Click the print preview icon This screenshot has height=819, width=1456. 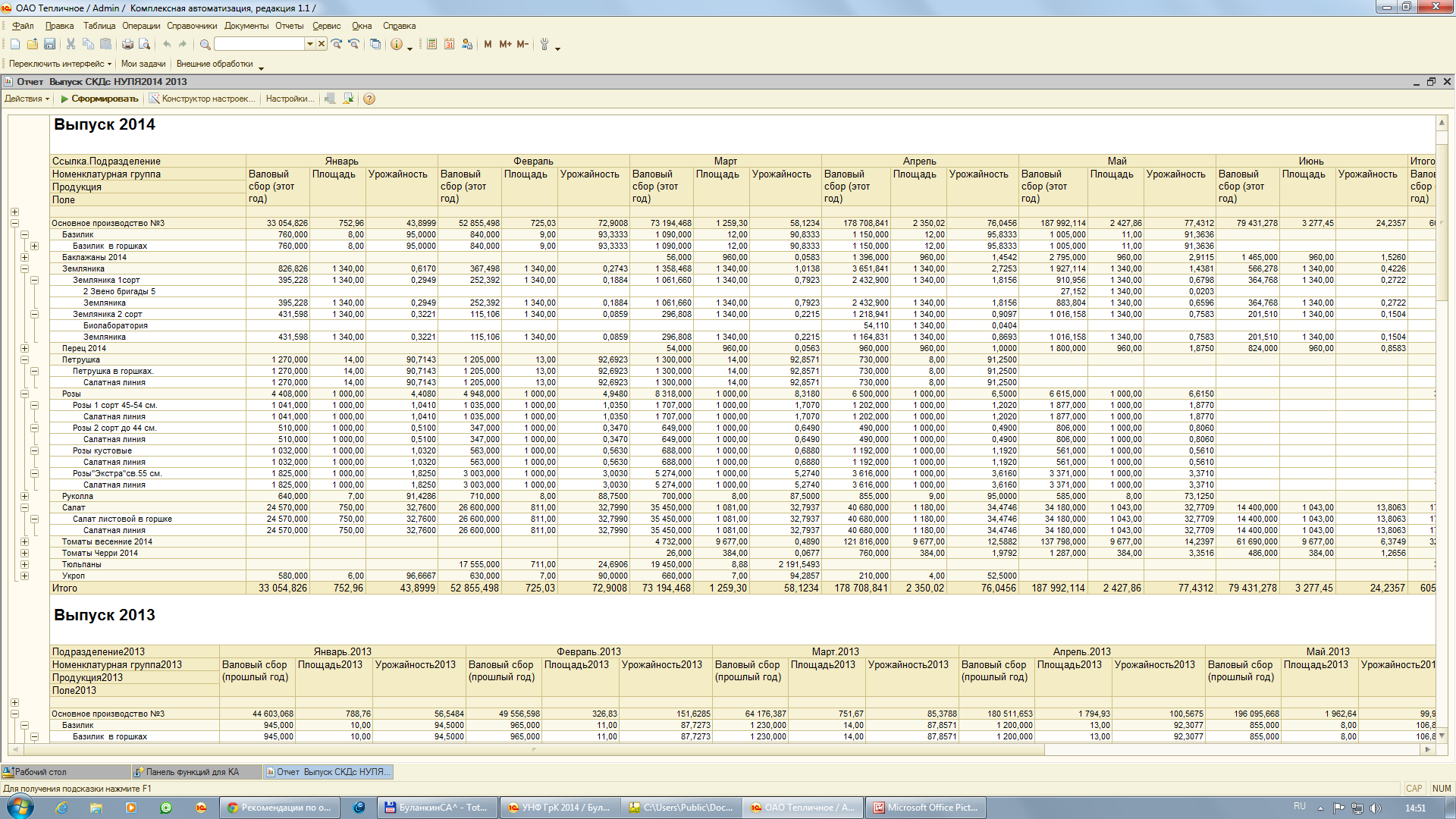[145, 45]
